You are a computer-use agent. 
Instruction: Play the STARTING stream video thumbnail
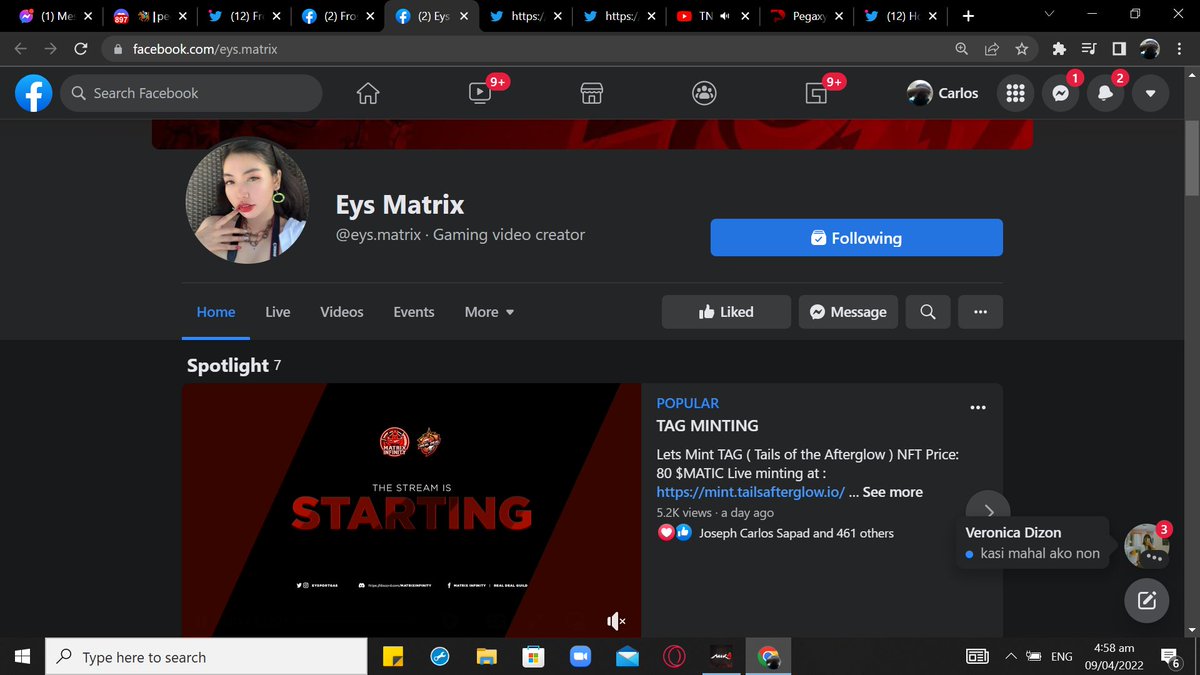pos(411,509)
